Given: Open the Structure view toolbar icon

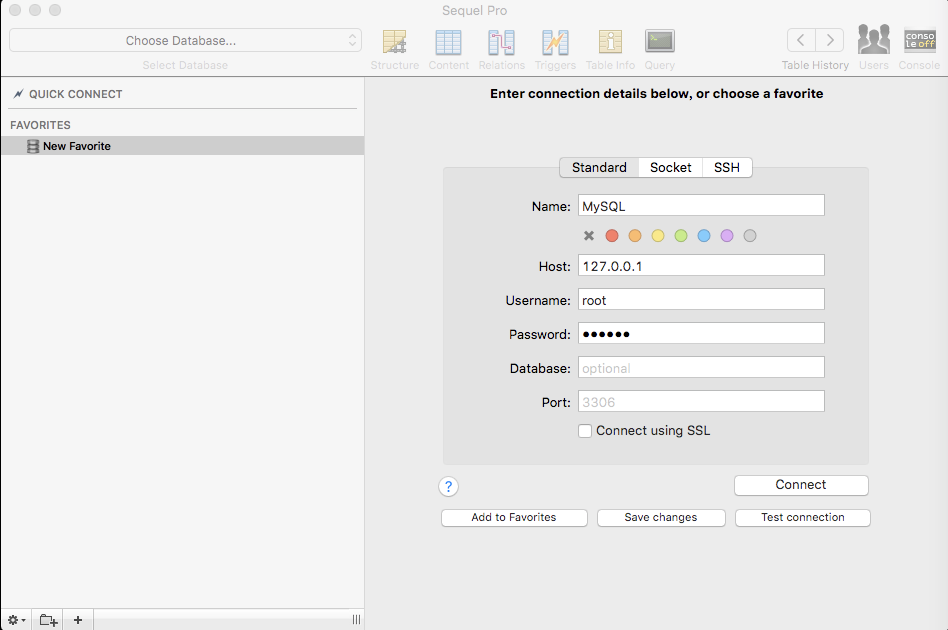Looking at the screenshot, I should pos(395,42).
